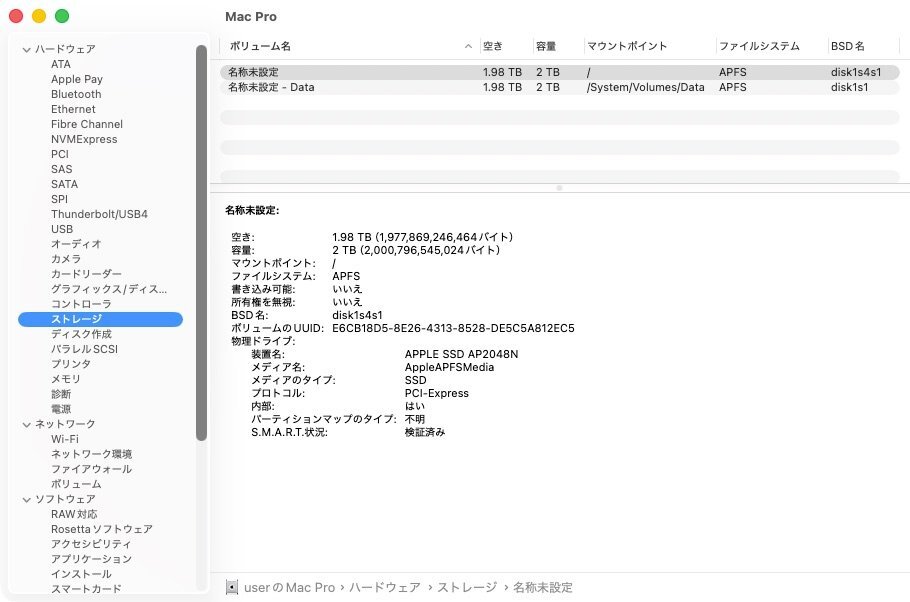Select ボリューム under ネットワーク
The image size is (910, 602).
click(x=76, y=484)
